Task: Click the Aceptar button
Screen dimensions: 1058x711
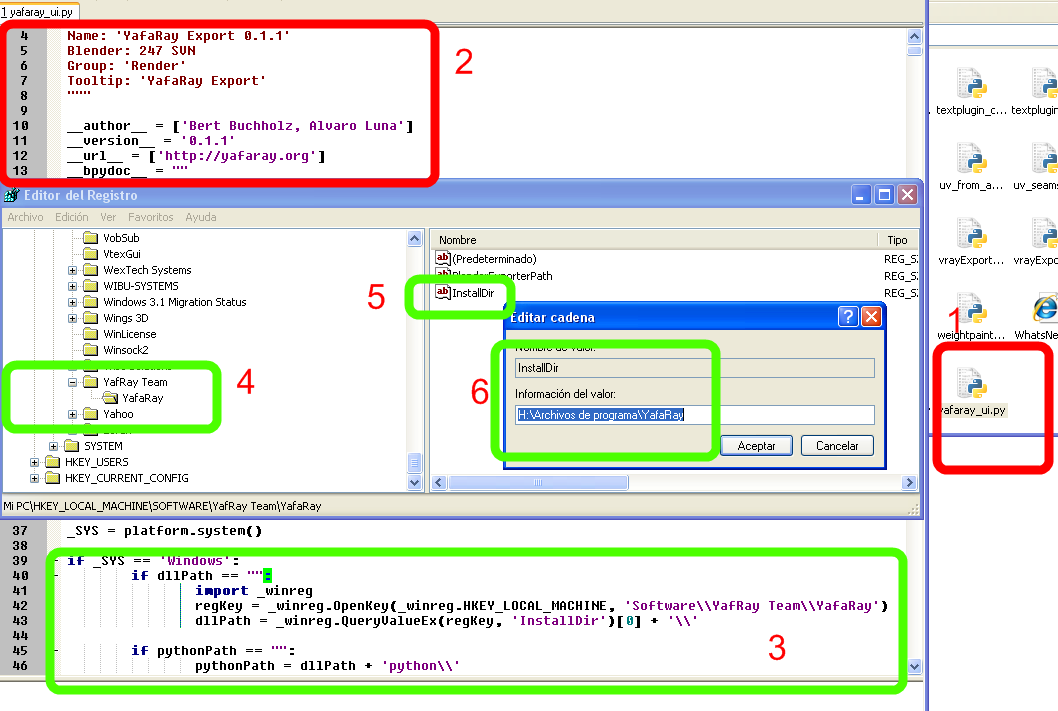Action: 756,446
